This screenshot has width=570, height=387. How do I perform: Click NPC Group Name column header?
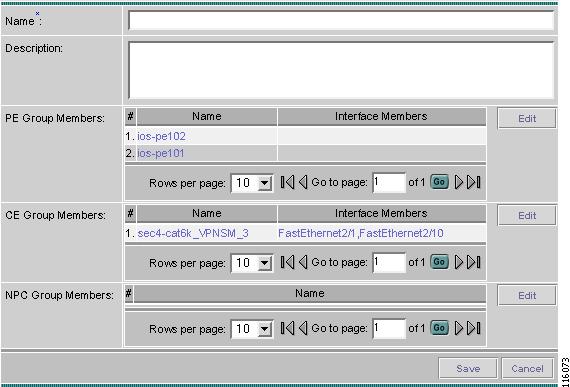[310, 293]
